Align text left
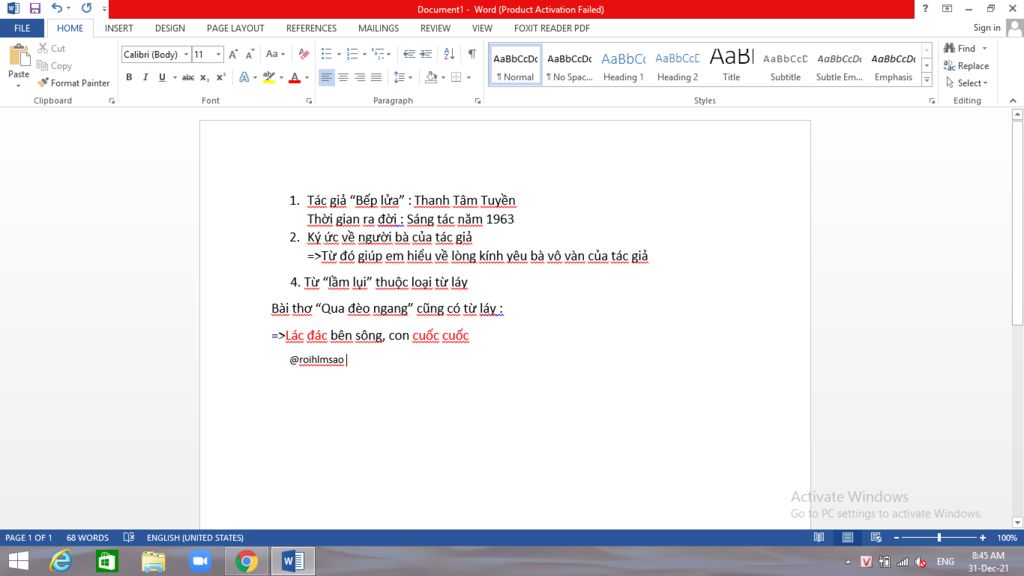 point(326,77)
